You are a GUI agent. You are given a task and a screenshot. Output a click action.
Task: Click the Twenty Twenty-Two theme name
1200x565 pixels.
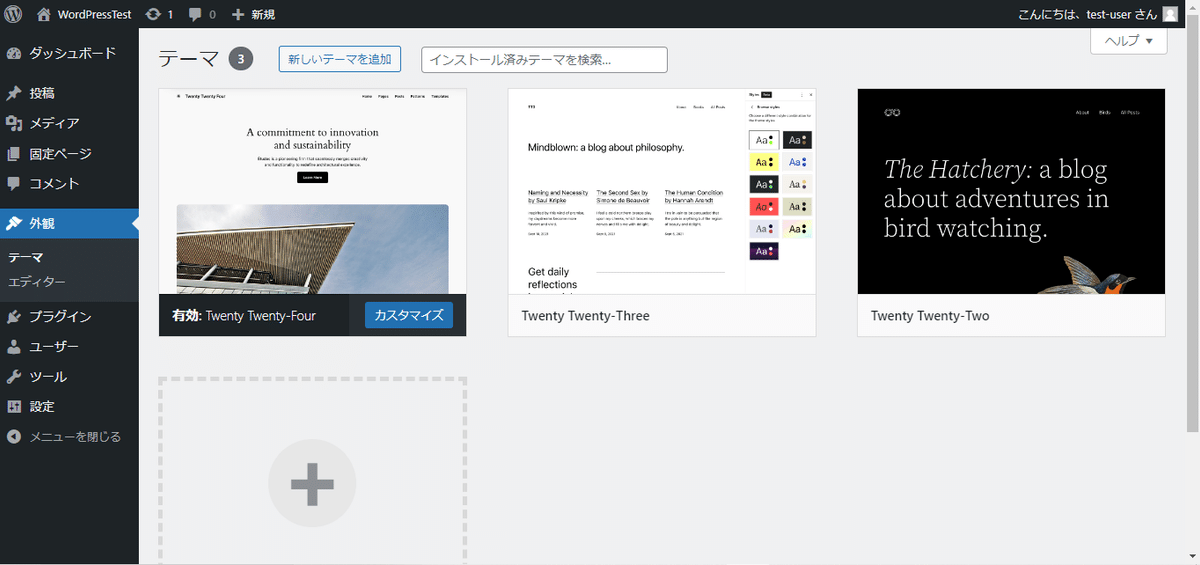point(930,316)
